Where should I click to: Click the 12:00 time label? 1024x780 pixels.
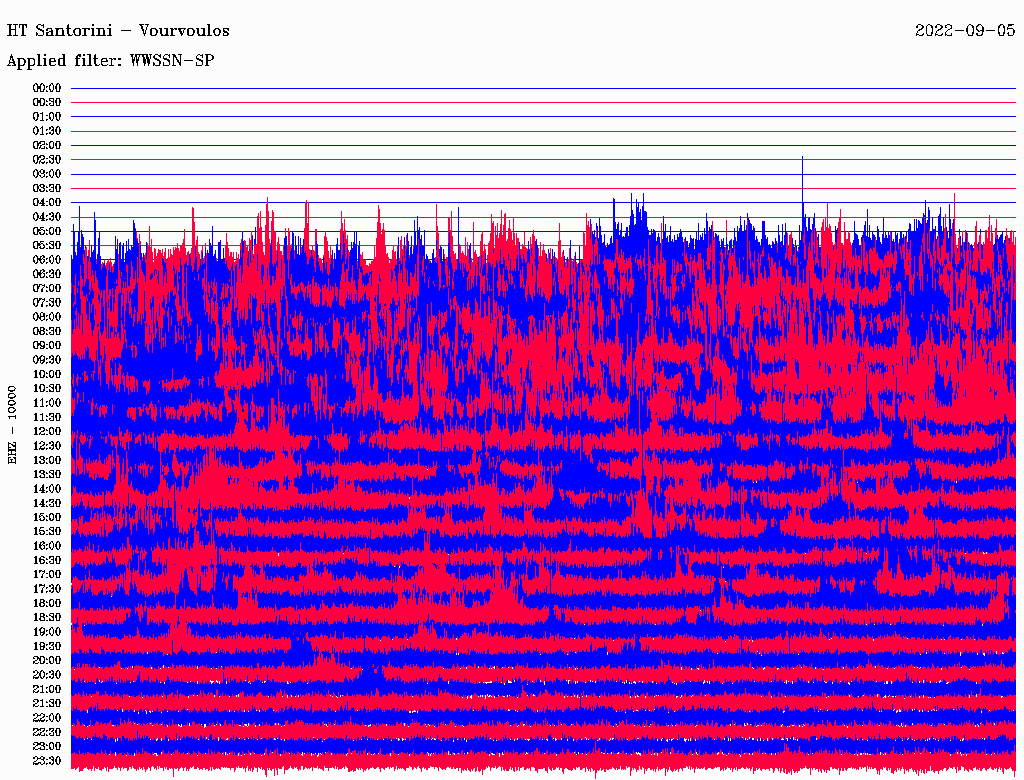click(47, 432)
